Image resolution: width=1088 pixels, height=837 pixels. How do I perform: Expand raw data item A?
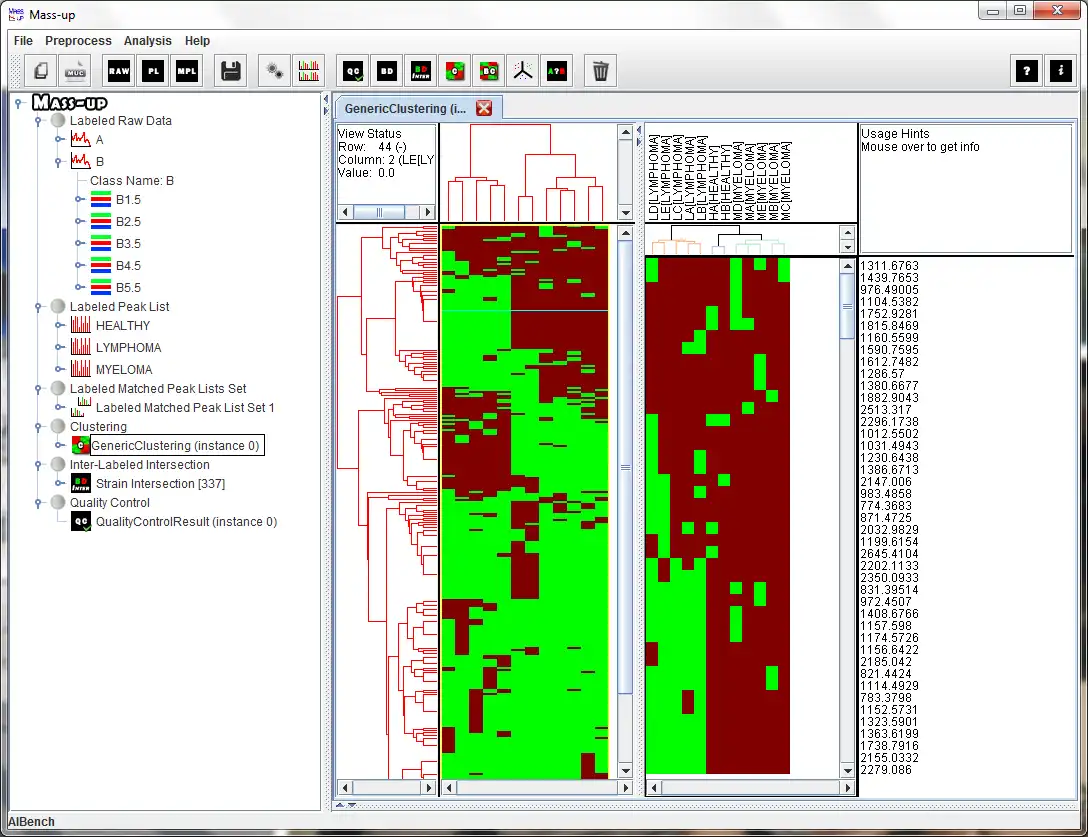[59, 140]
